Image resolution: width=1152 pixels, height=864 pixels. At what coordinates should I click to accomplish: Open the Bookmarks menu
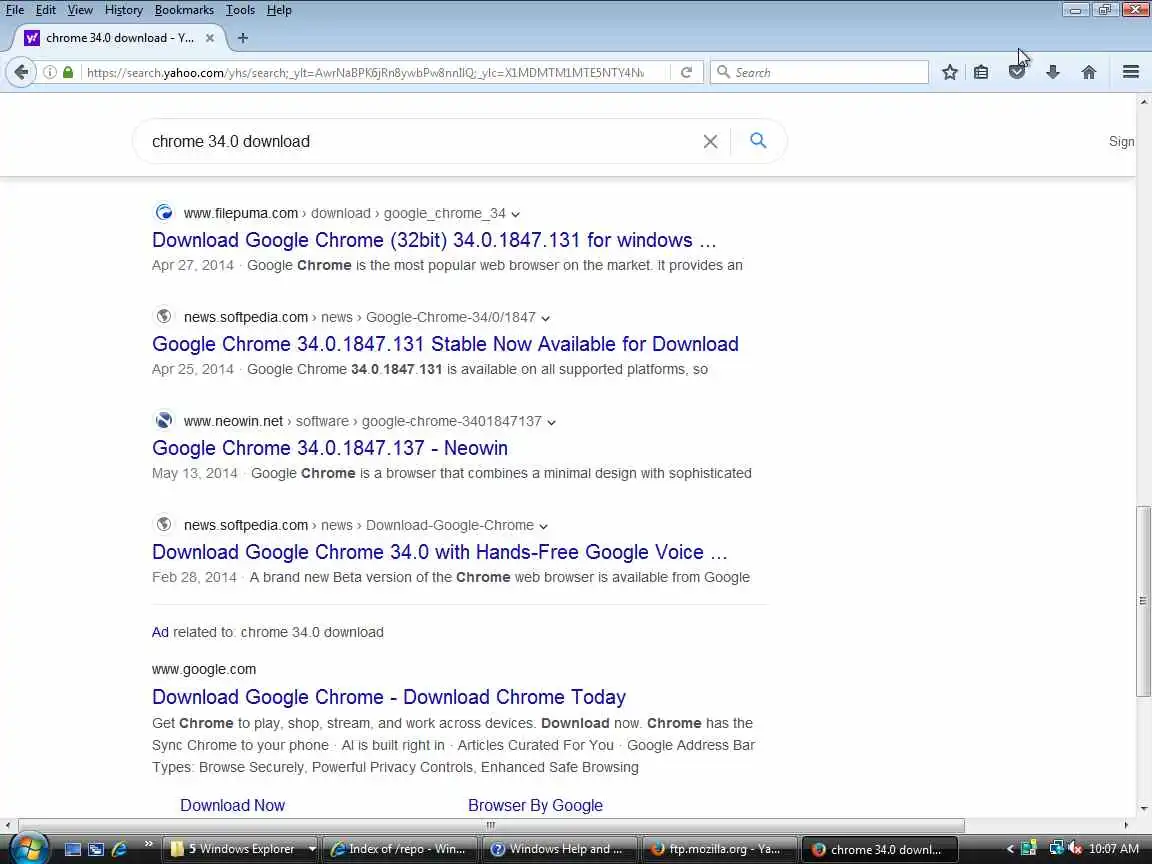(184, 10)
